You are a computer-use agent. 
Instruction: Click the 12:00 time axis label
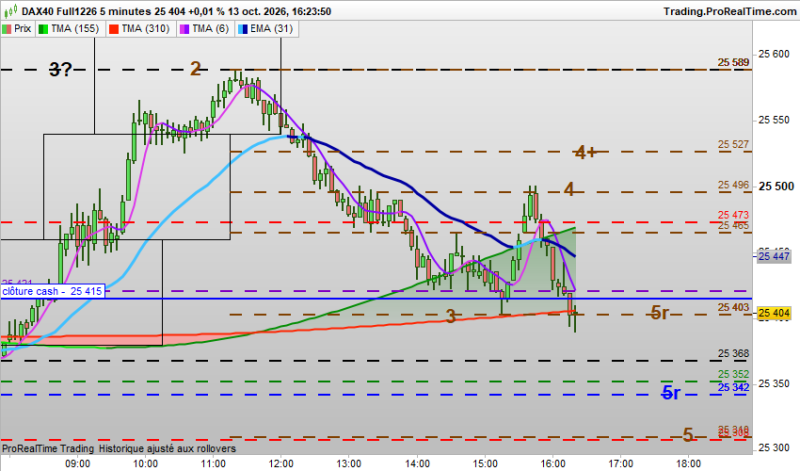click(281, 464)
